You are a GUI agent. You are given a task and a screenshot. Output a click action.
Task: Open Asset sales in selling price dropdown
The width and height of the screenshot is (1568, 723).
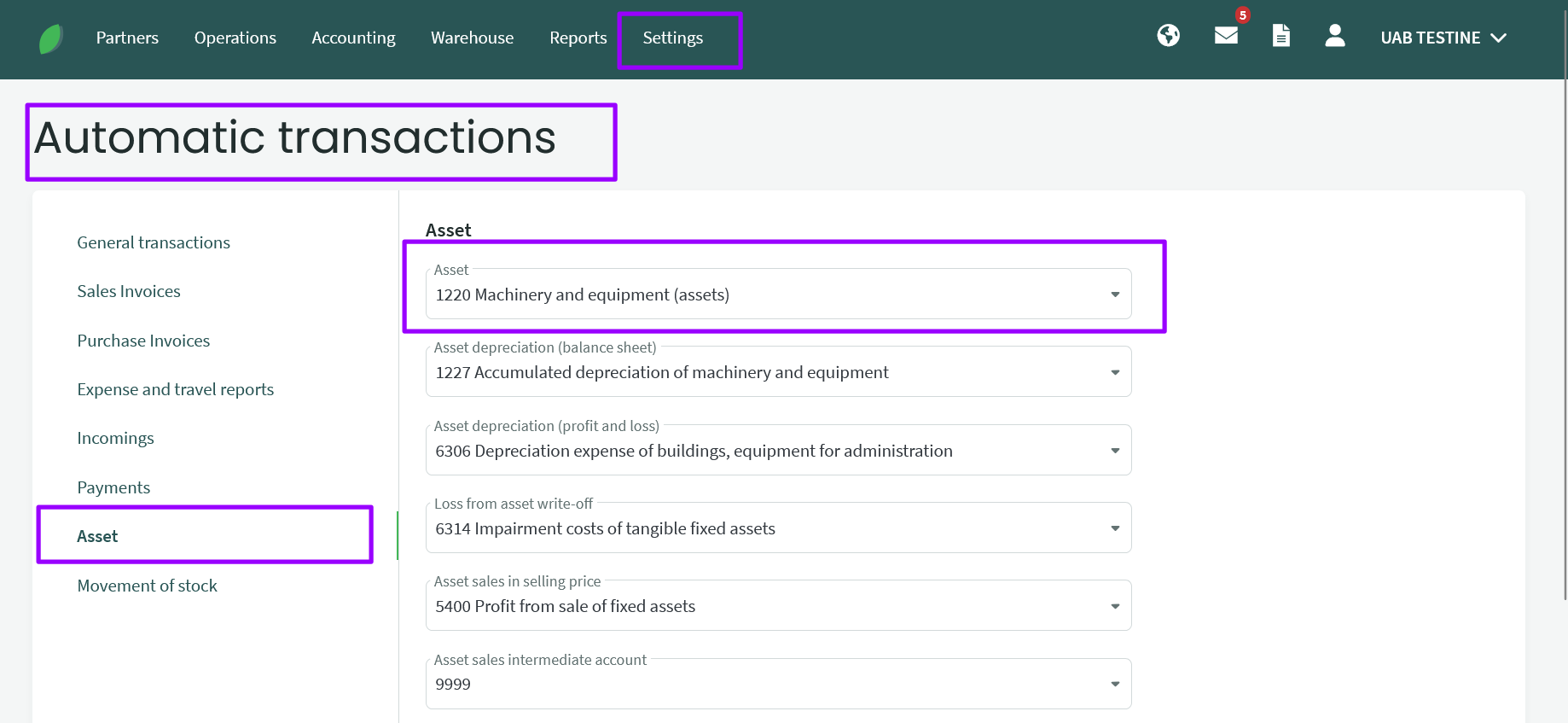point(777,606)
